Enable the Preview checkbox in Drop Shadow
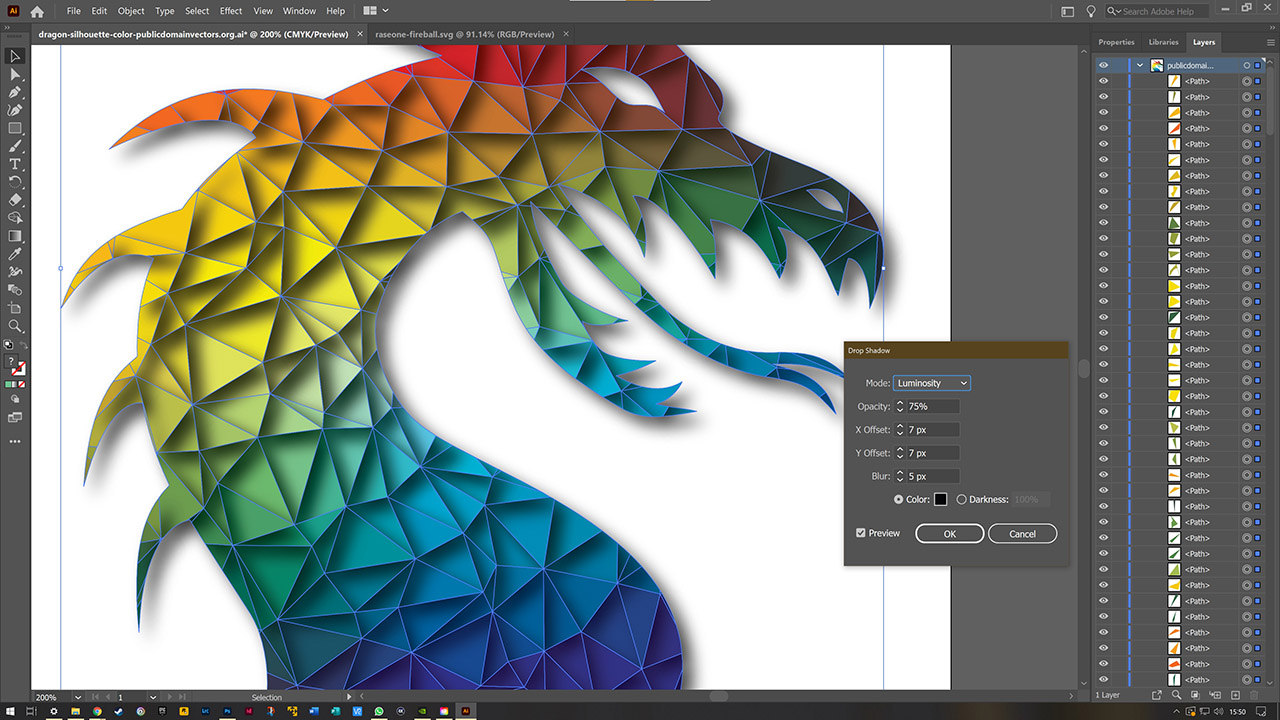Image resolution: width=1280 pixels, height=720 pixels. [x=862, y=533]
